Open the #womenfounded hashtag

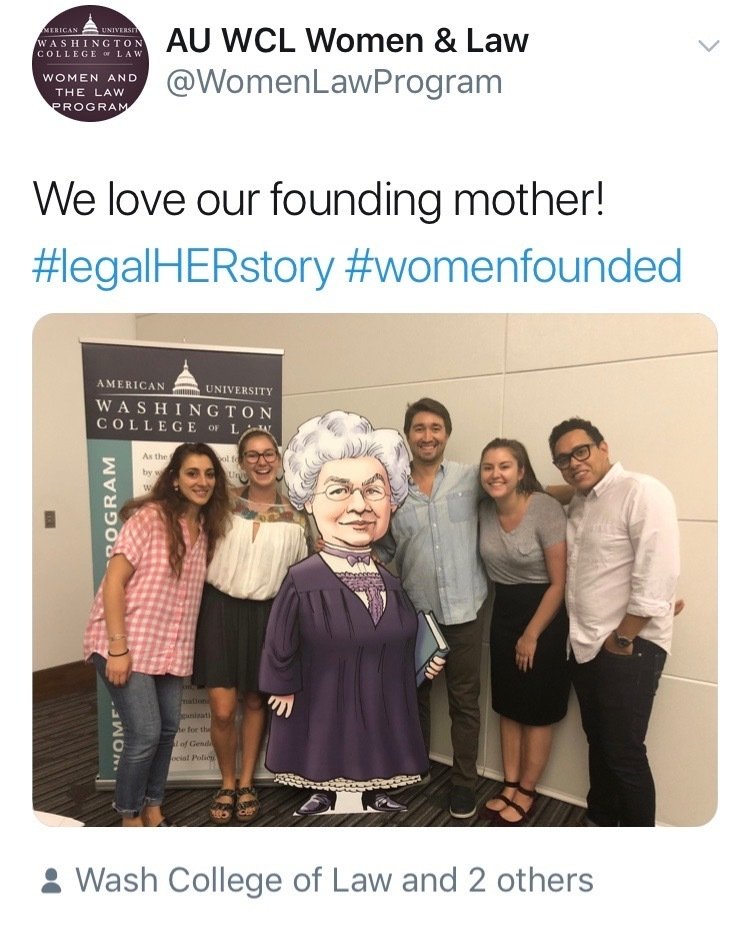513,265
